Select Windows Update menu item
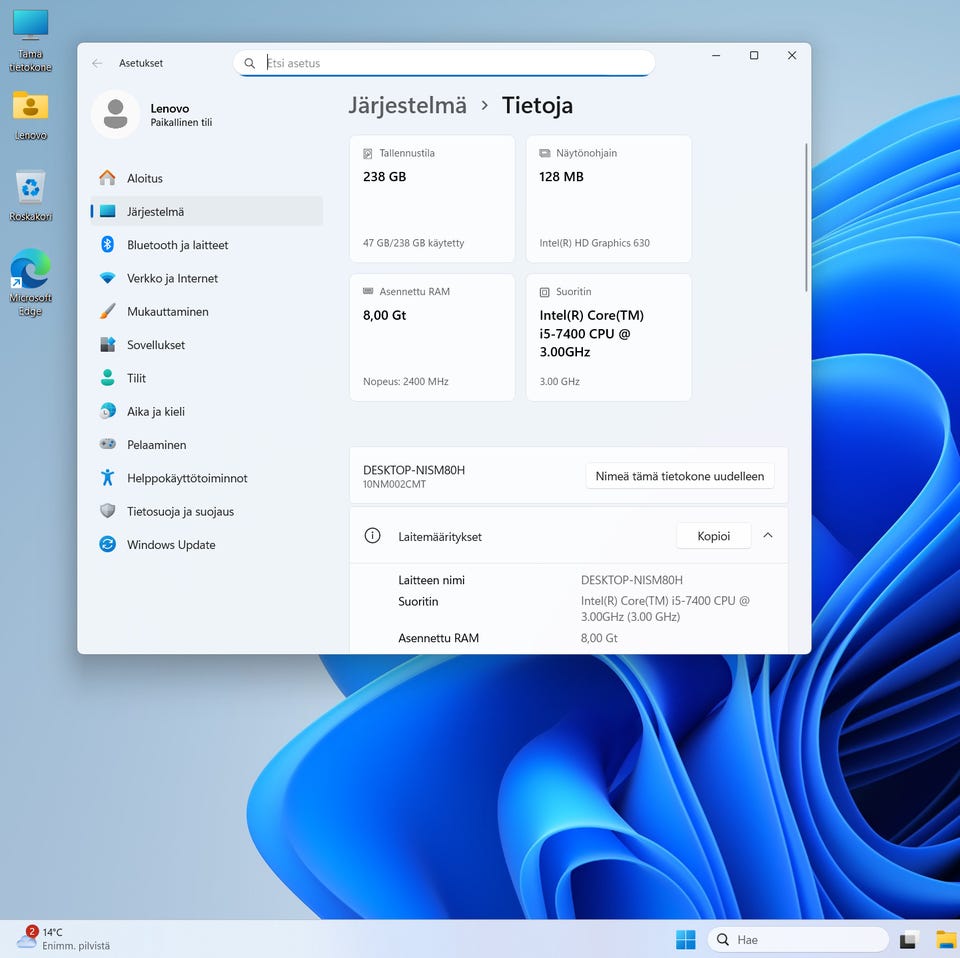 tap(206, 544)
